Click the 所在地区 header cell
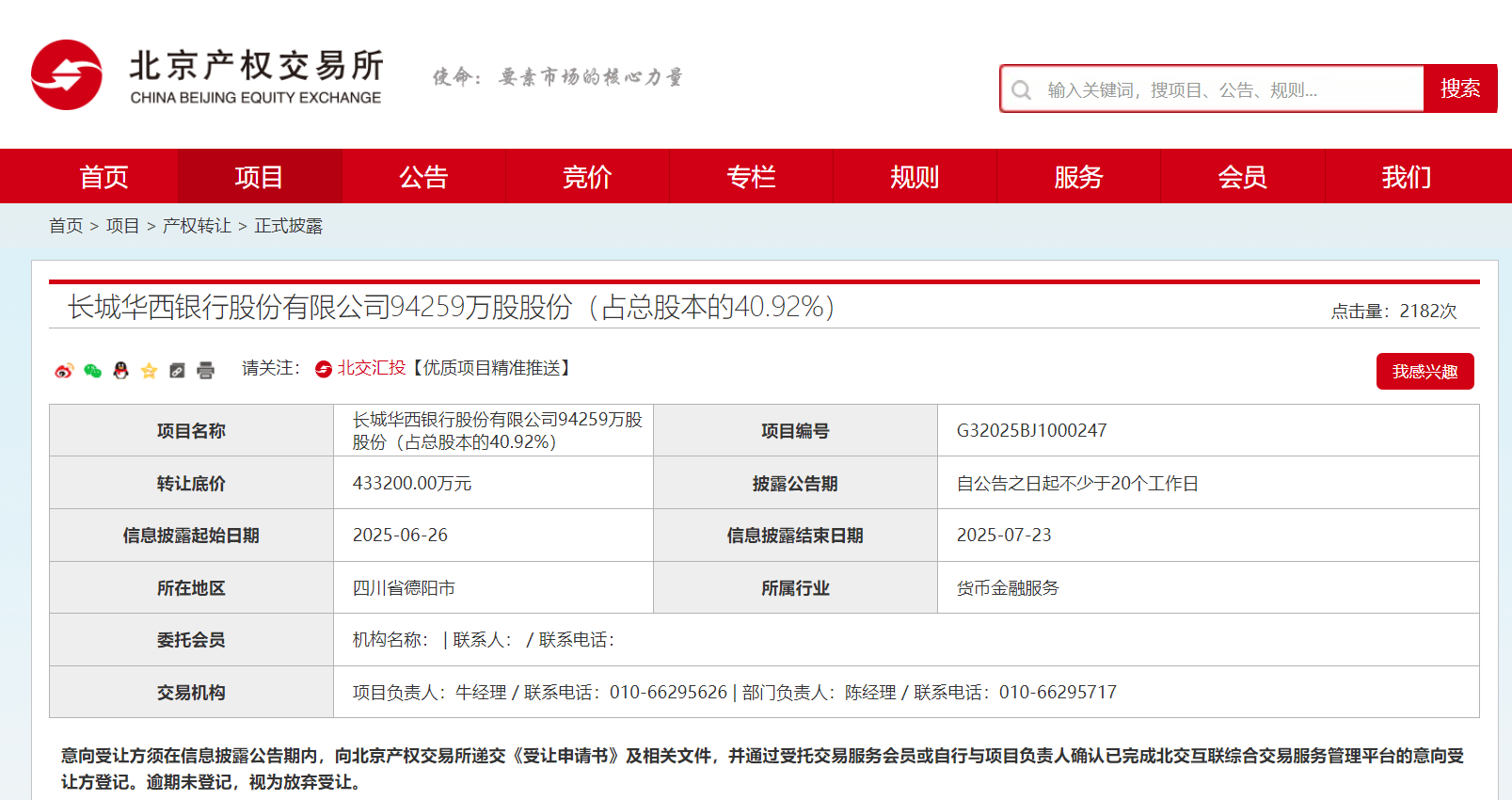Image resolution: width=1512 pixels, height=800 pixels. 191,587
